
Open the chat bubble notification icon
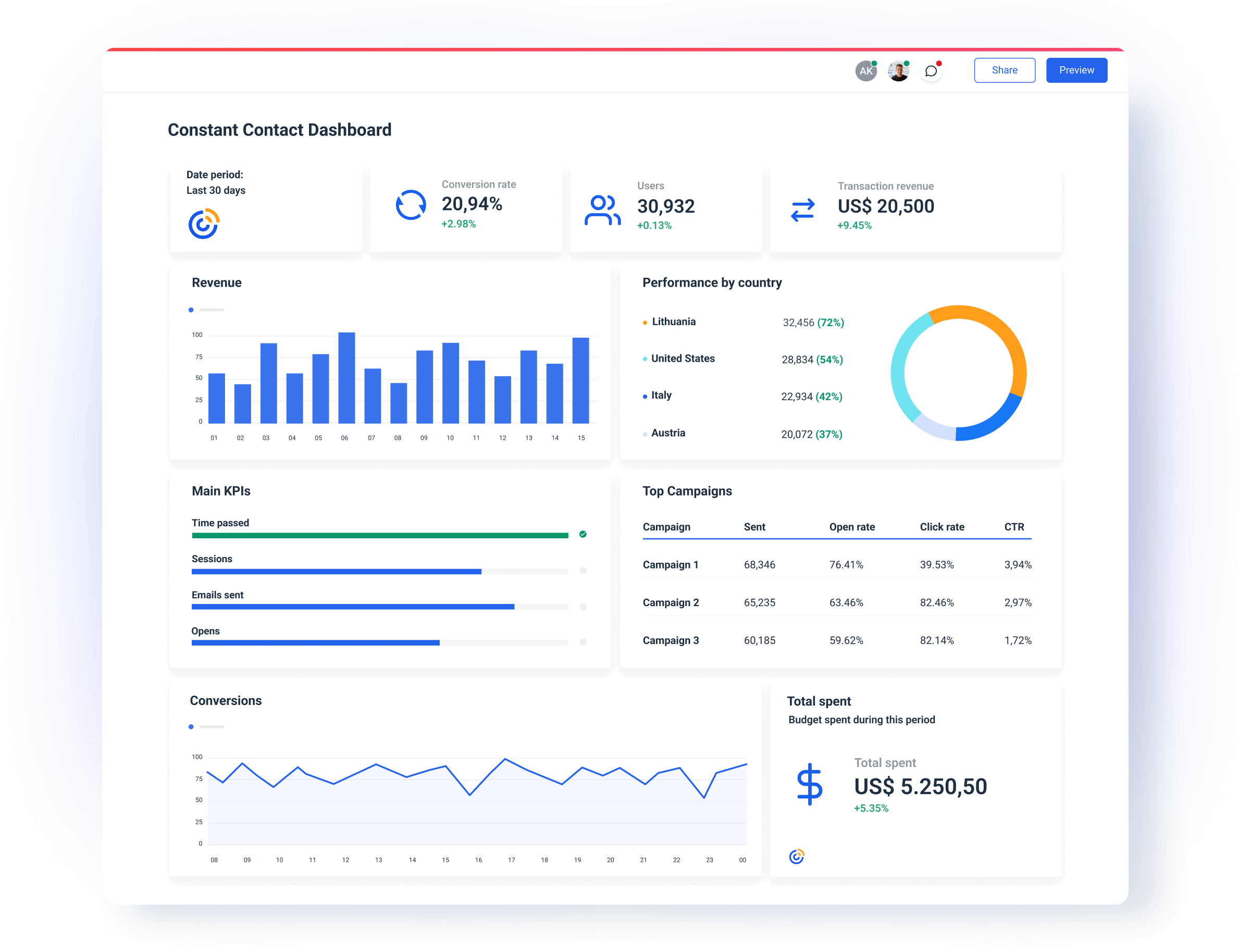coord(931,70)
